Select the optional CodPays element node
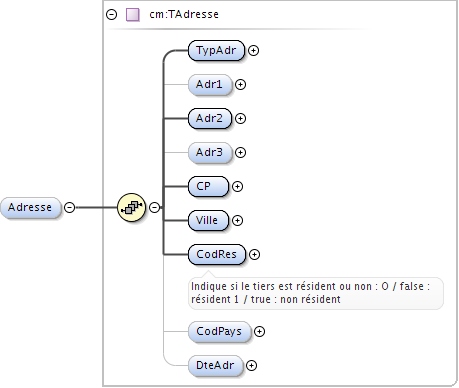459x388 pixels. [219, 331]
